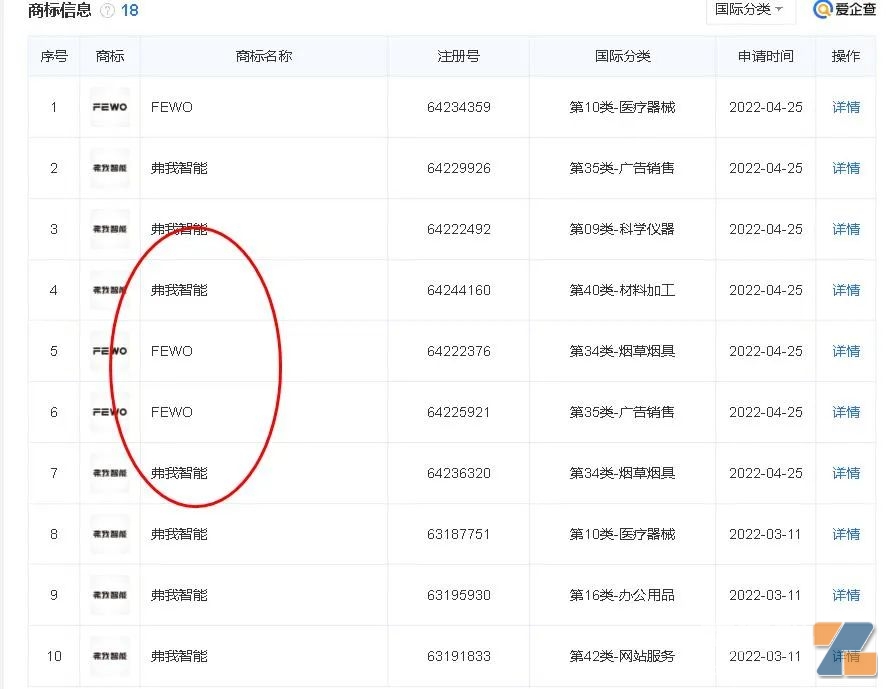Image resolution: width=888 pixels, height=689 pixels.
Task: Click the 注册号 64222376 table cell
Action: point(459,351)
